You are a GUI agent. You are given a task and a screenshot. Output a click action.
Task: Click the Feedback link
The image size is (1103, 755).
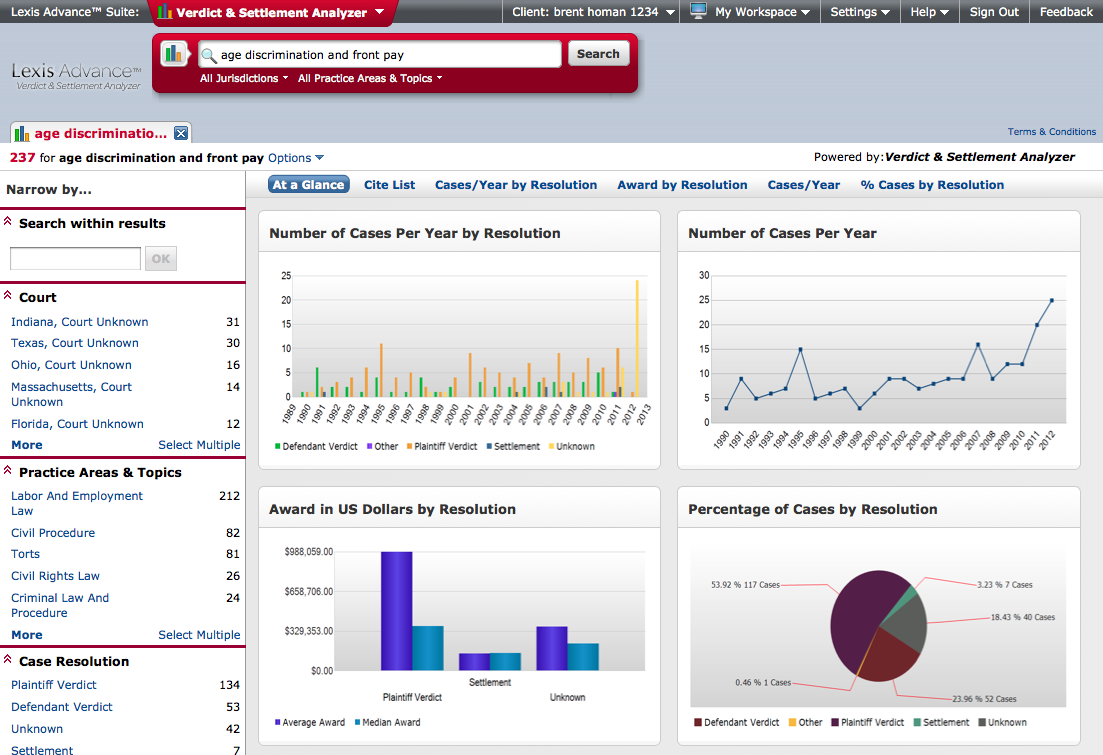pyautogui.click(x=1066, y=12)
